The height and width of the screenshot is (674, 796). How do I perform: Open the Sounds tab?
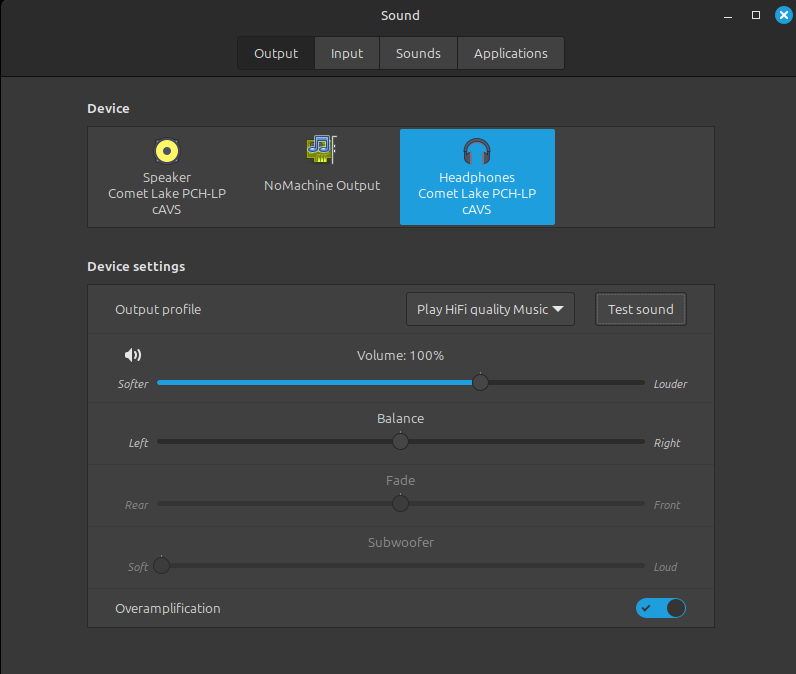pyautogui.click(x=418, y=53)
